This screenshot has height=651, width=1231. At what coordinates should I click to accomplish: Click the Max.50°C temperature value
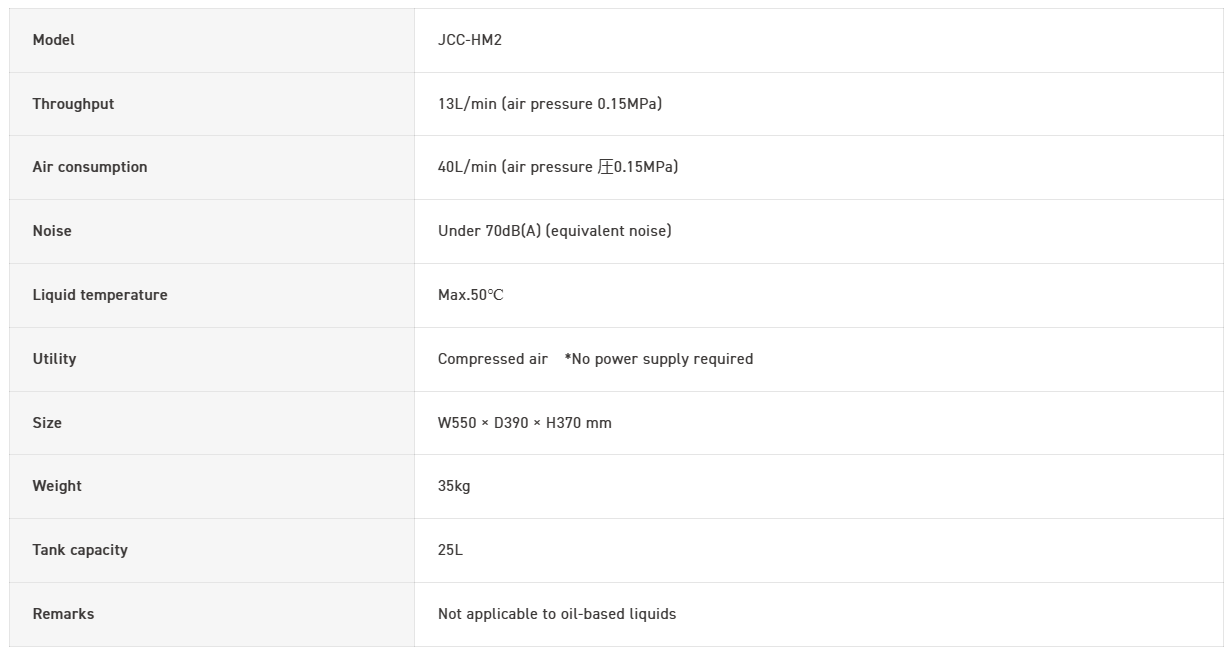pos(470,295)
